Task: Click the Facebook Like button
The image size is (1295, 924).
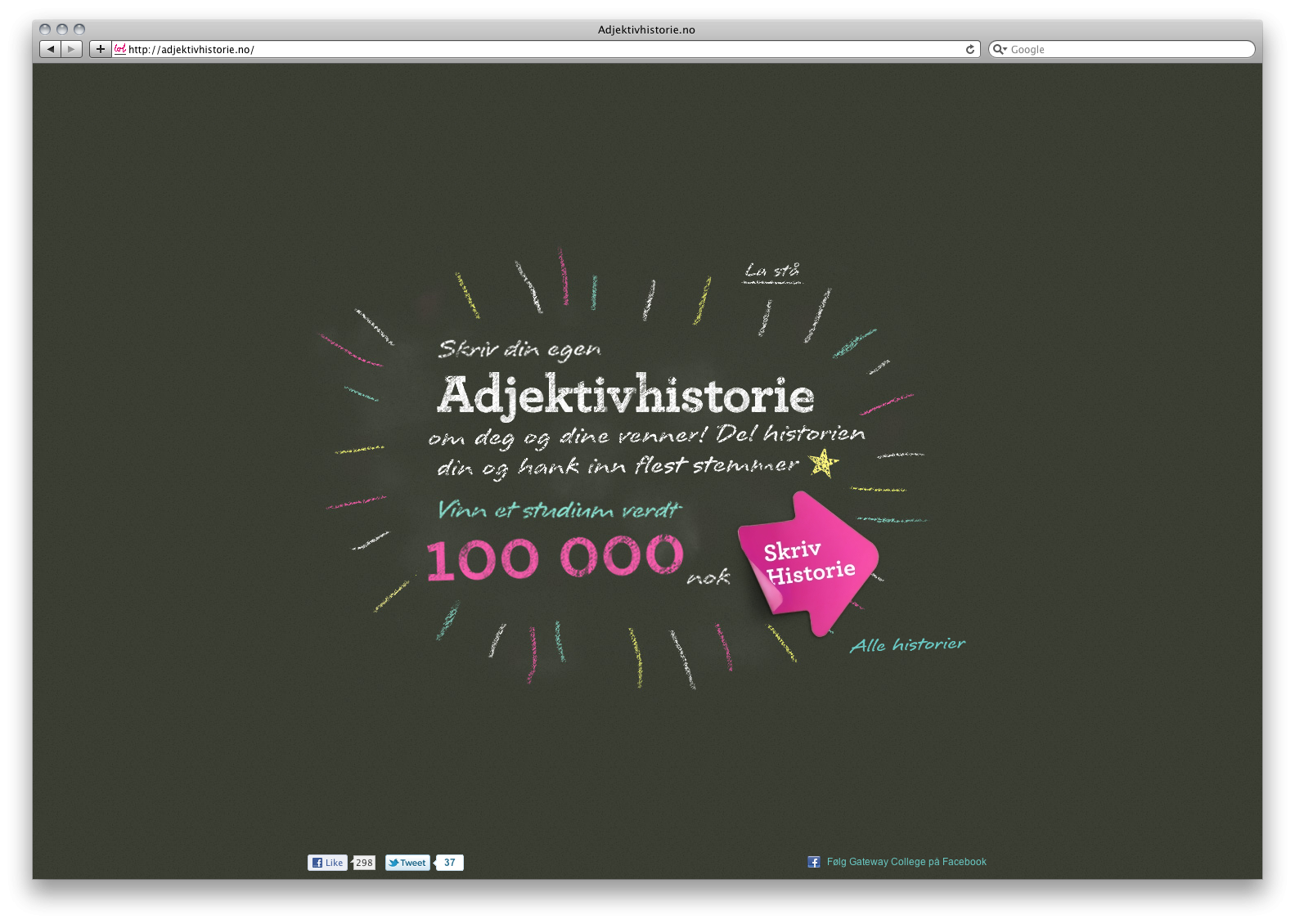Action: [x=327, y=863]
